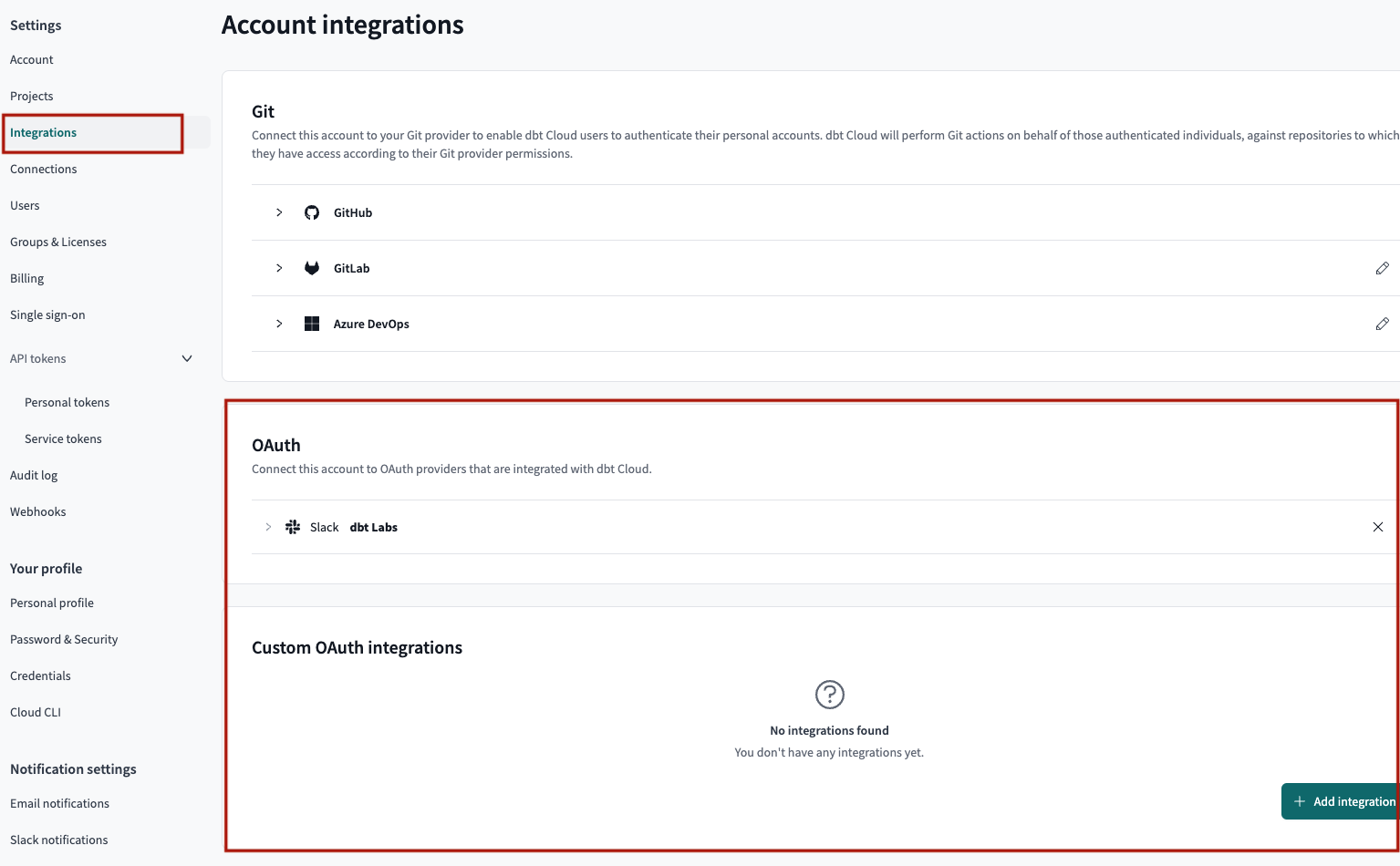Select the Azure DevOps icon

tap(311, 323)
